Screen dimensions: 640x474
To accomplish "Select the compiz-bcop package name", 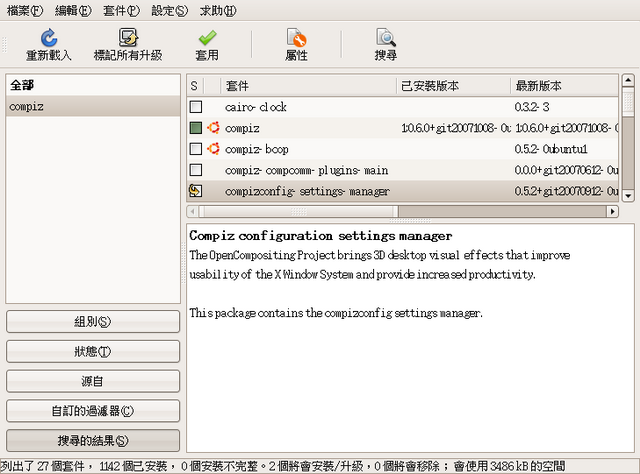I will 257,149.
